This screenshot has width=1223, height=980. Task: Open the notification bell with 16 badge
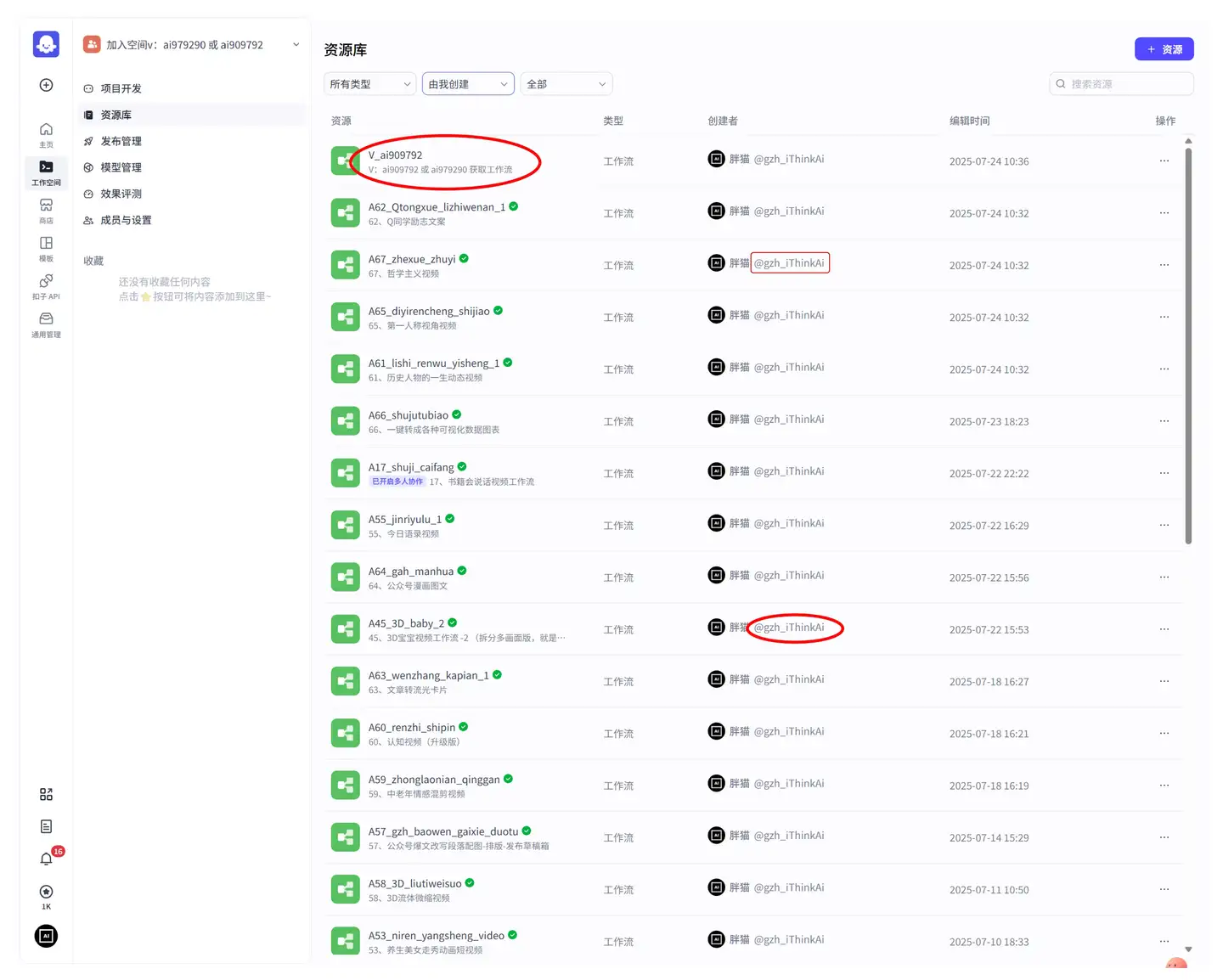coord(46,859)
